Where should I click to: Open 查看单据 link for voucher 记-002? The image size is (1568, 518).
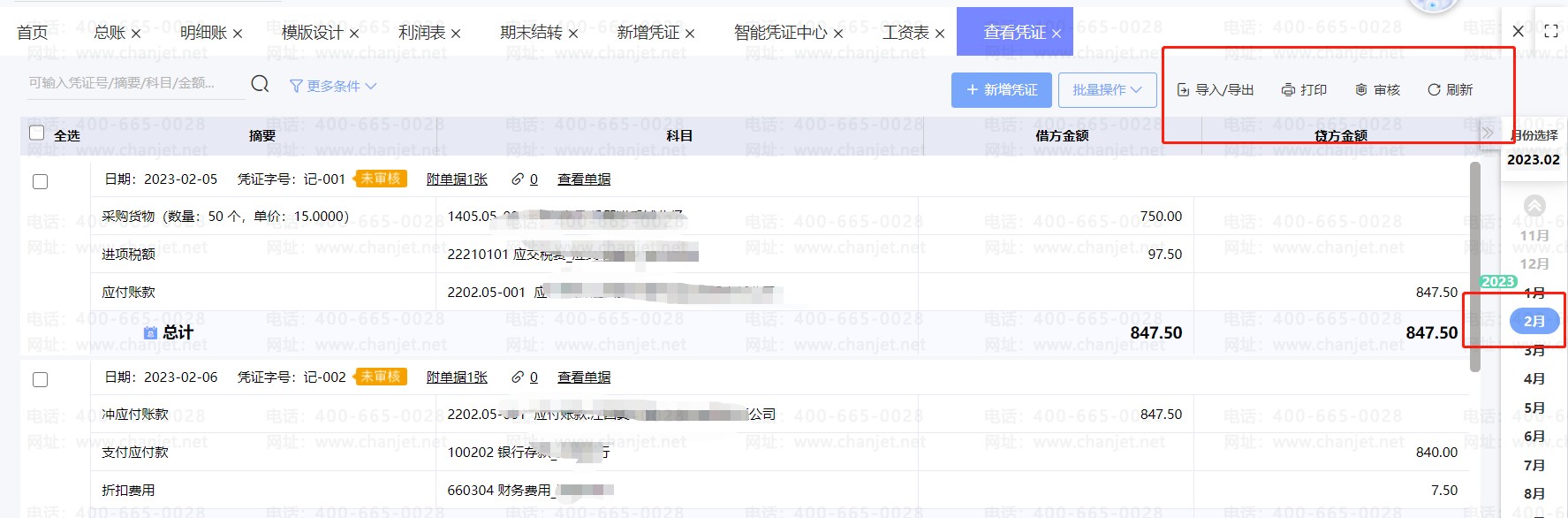coord(584,377)
